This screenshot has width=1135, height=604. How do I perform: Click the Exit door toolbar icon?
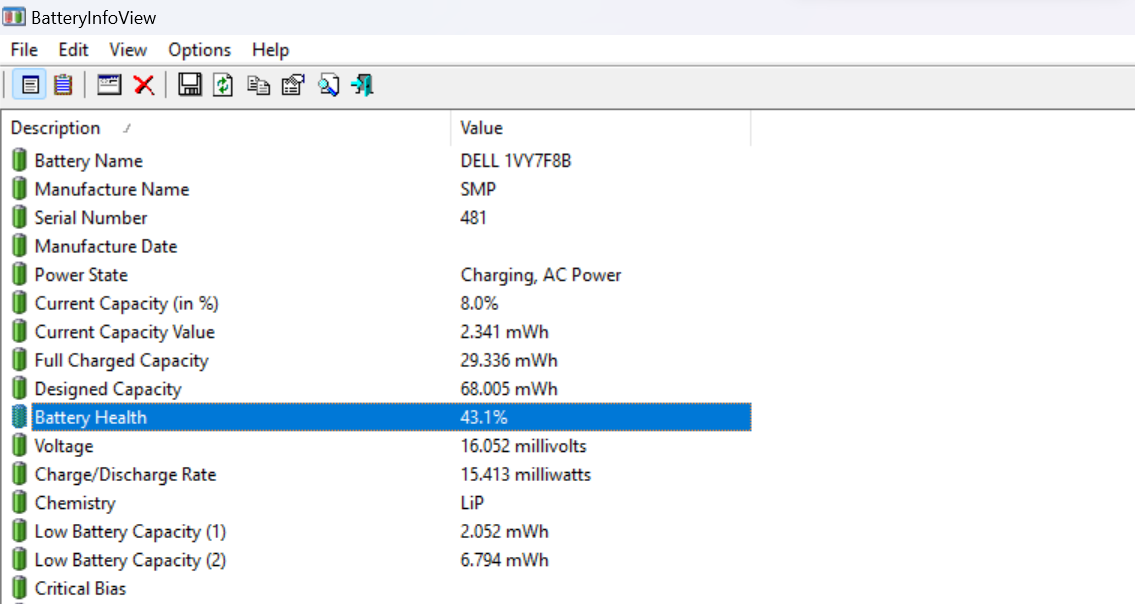point(362,85)
